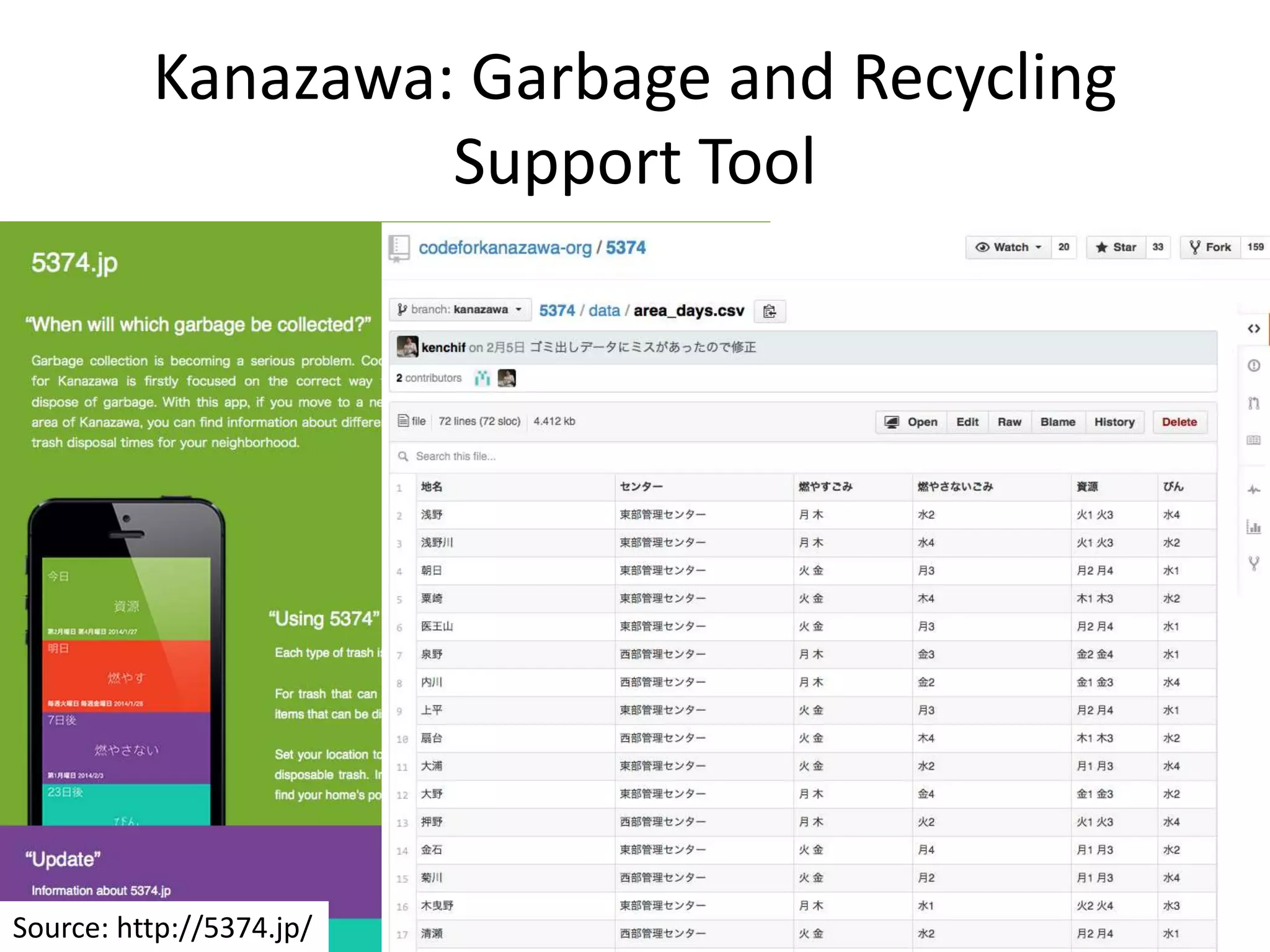
Task: Open the data folder in the breadcrumb
Action: click(604, 311)
